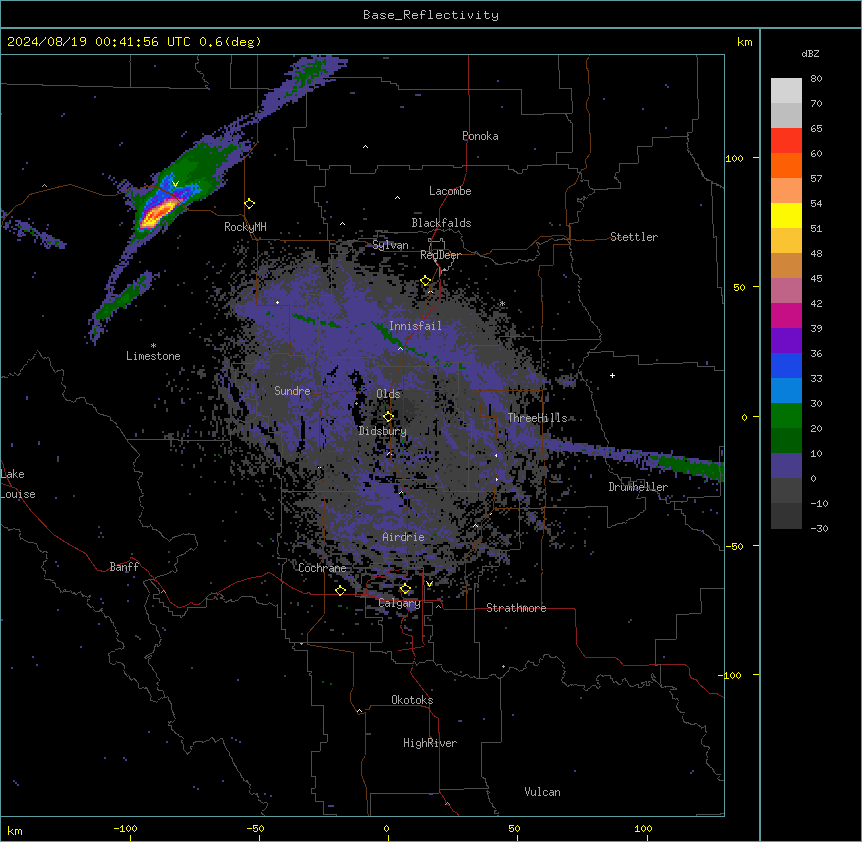Pick the green 30-20 dBZ legend swatch
This screenshot has width=862, height=842.
[x=786, y=416]
